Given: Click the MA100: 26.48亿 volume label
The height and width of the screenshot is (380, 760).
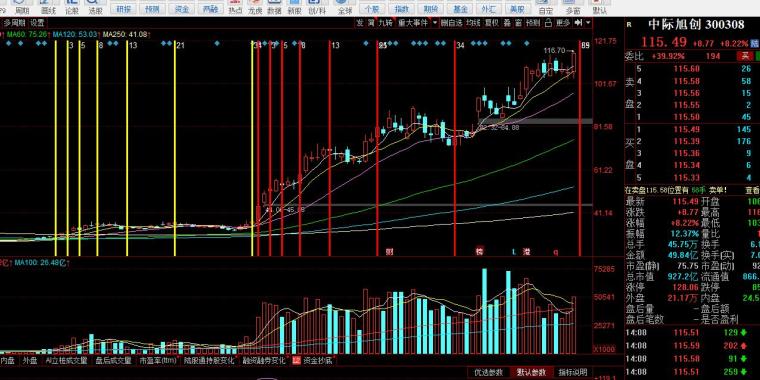Looking at the screenshot, I should [x=41, y=263].
